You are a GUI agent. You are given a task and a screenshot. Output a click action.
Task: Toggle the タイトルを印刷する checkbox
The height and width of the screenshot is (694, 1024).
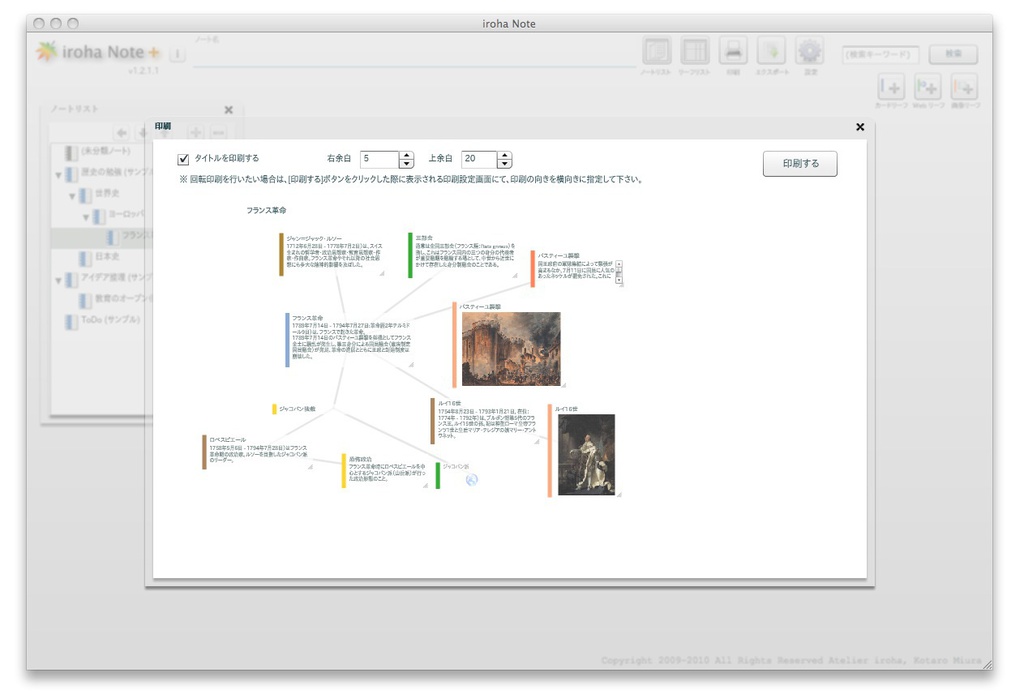click(184, 159)
